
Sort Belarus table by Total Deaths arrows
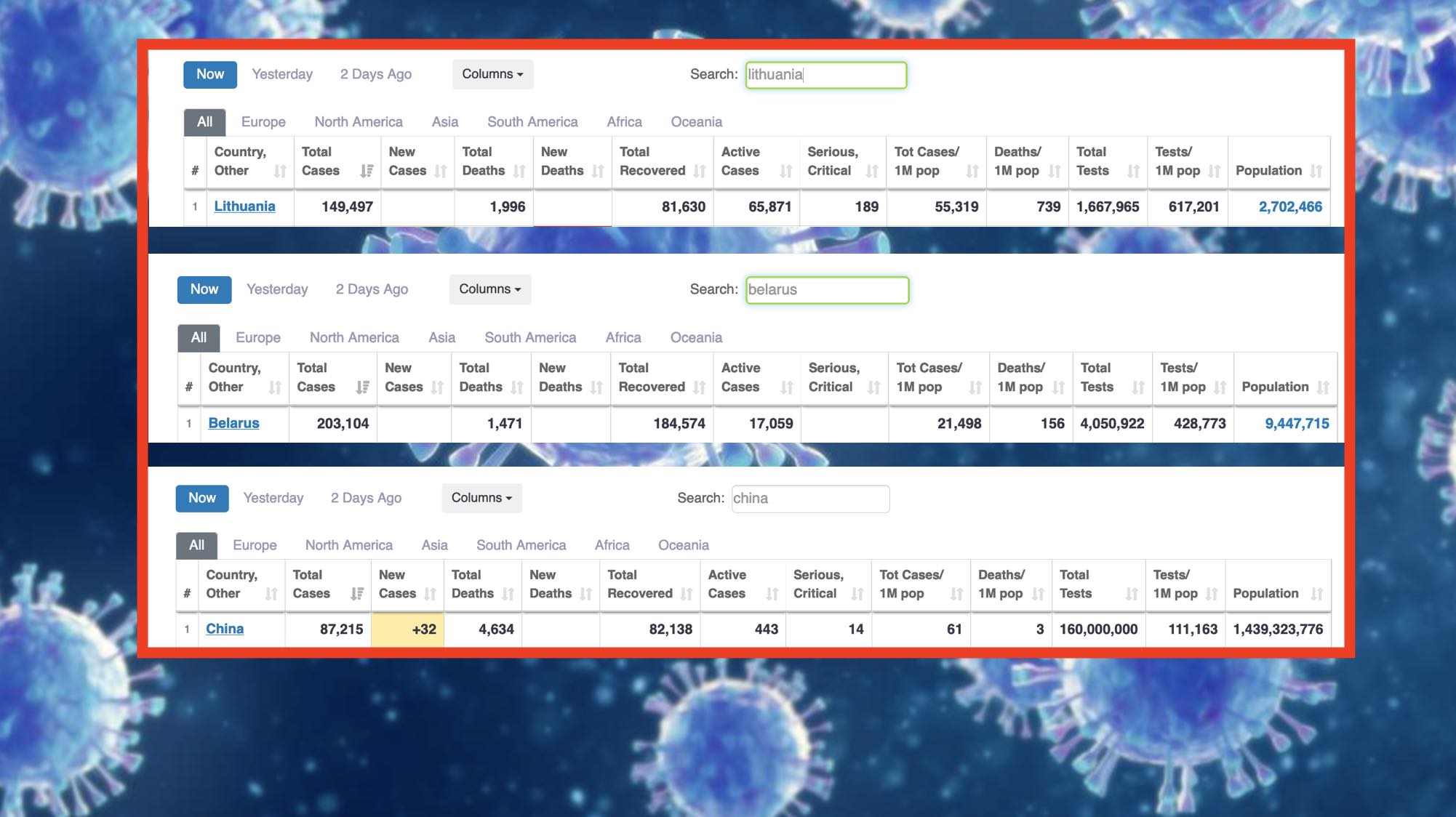click(517, 387)
